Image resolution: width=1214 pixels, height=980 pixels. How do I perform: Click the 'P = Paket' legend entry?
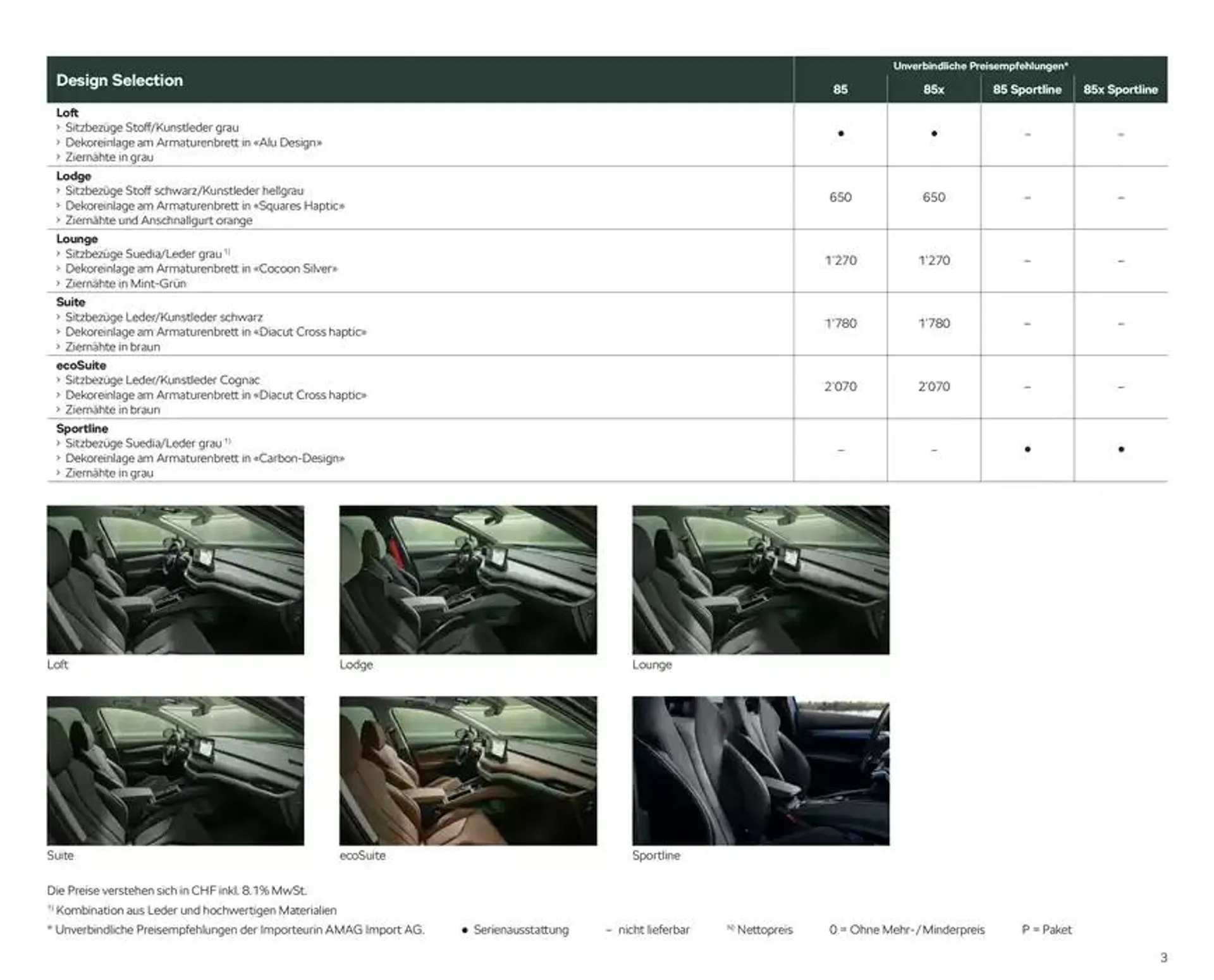[x=1047, y=930]
